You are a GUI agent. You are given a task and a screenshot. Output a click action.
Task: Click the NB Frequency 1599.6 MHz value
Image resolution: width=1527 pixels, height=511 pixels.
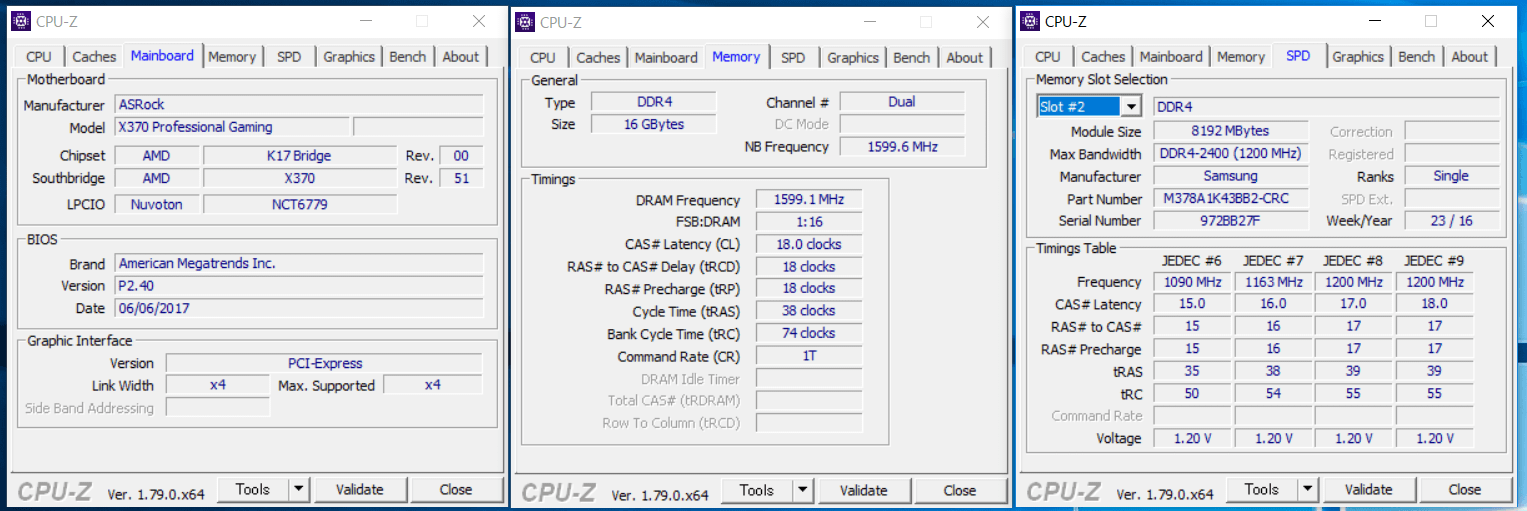tap(902, 147)
